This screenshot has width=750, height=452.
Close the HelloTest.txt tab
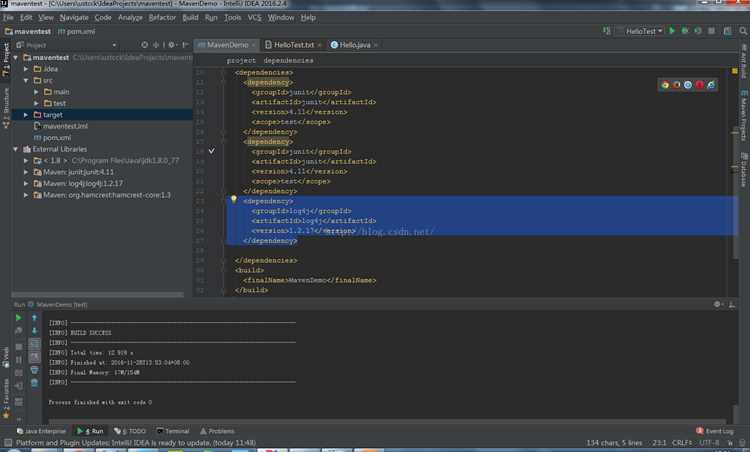click(320, 45)
